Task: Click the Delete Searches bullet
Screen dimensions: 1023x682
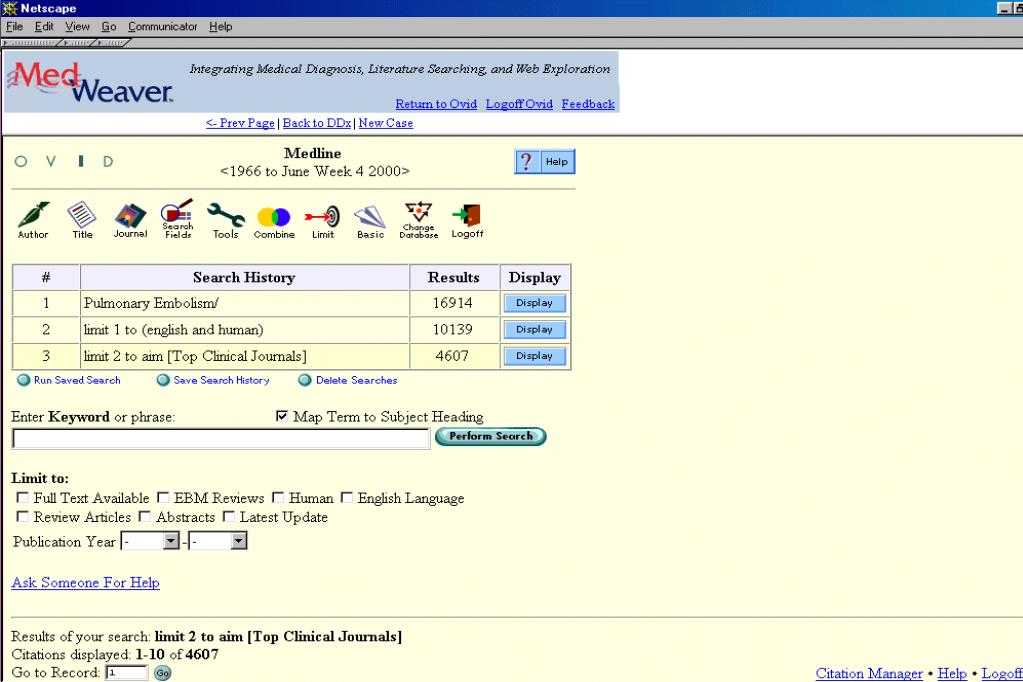Action: 305,380
